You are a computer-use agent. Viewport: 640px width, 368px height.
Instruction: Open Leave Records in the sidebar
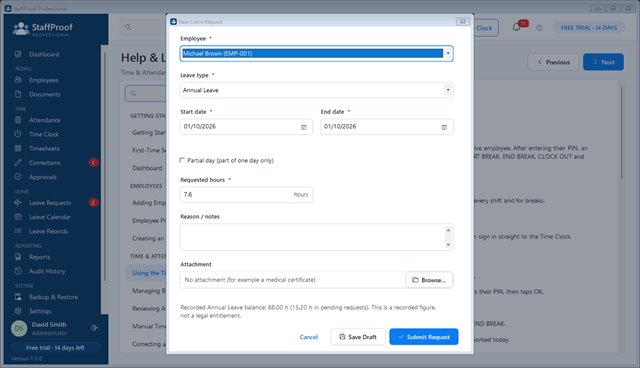(48, 231)
